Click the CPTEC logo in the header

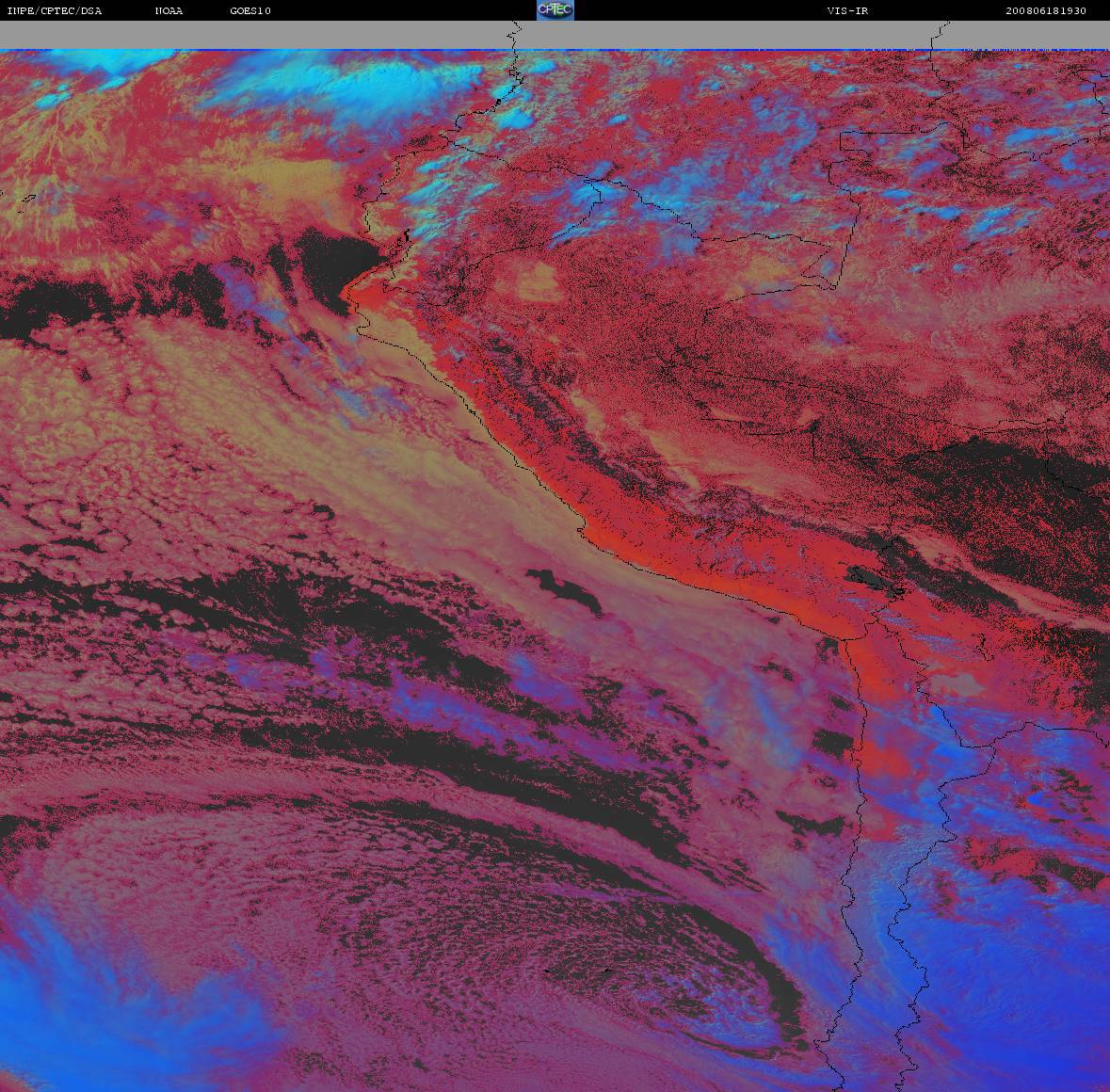click(555, 10)
